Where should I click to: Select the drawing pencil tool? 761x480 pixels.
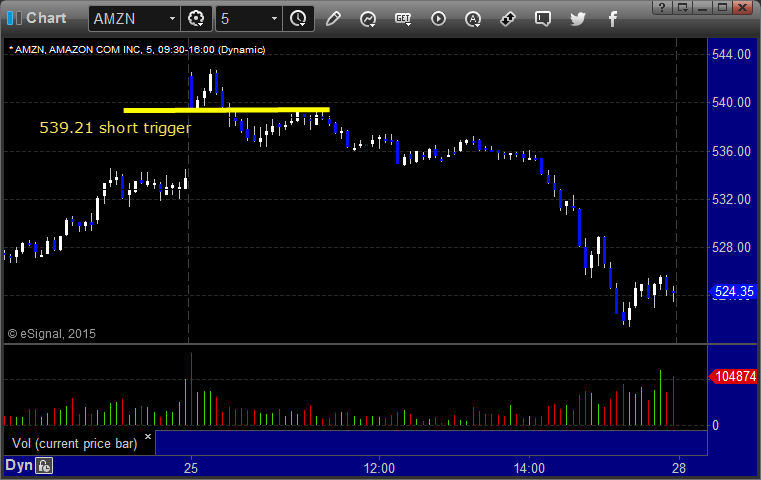[x=333, y=19]
